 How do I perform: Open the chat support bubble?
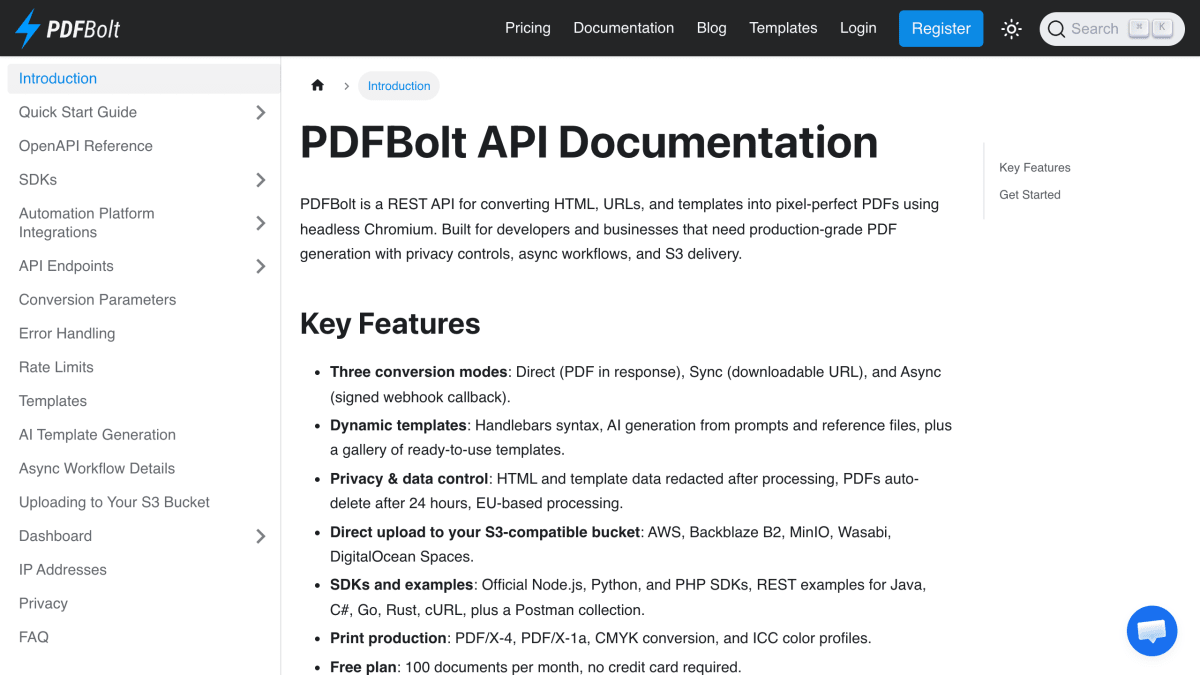(x=1152, y=631)
